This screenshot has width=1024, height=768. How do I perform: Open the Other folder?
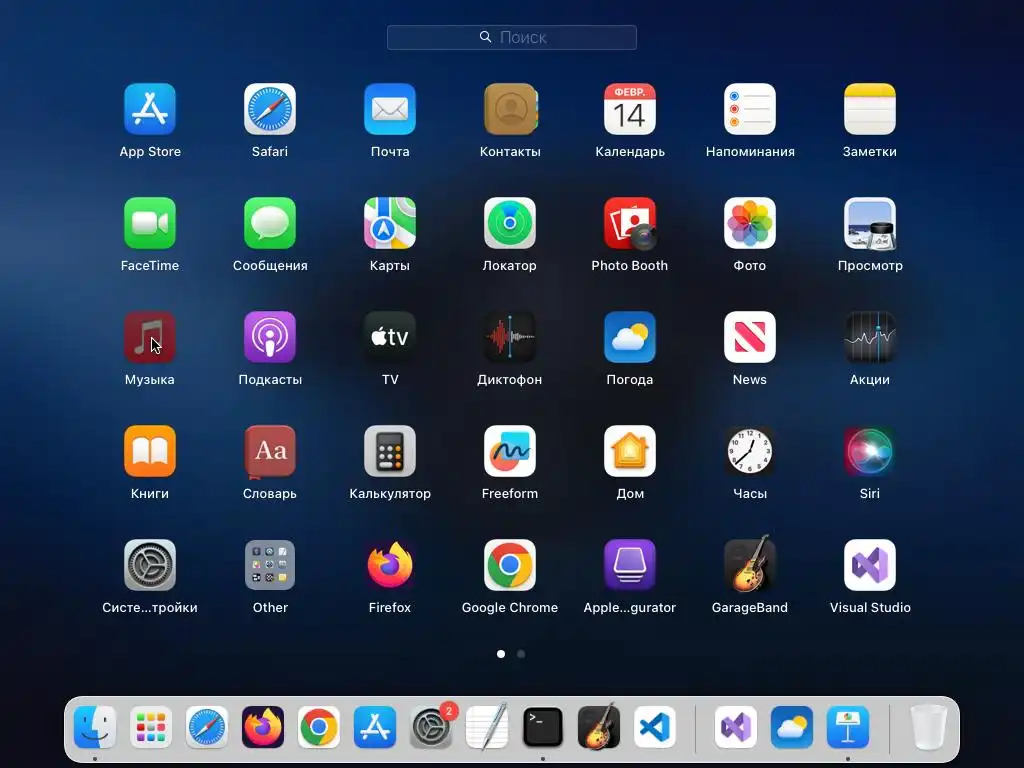click(270, 565)
